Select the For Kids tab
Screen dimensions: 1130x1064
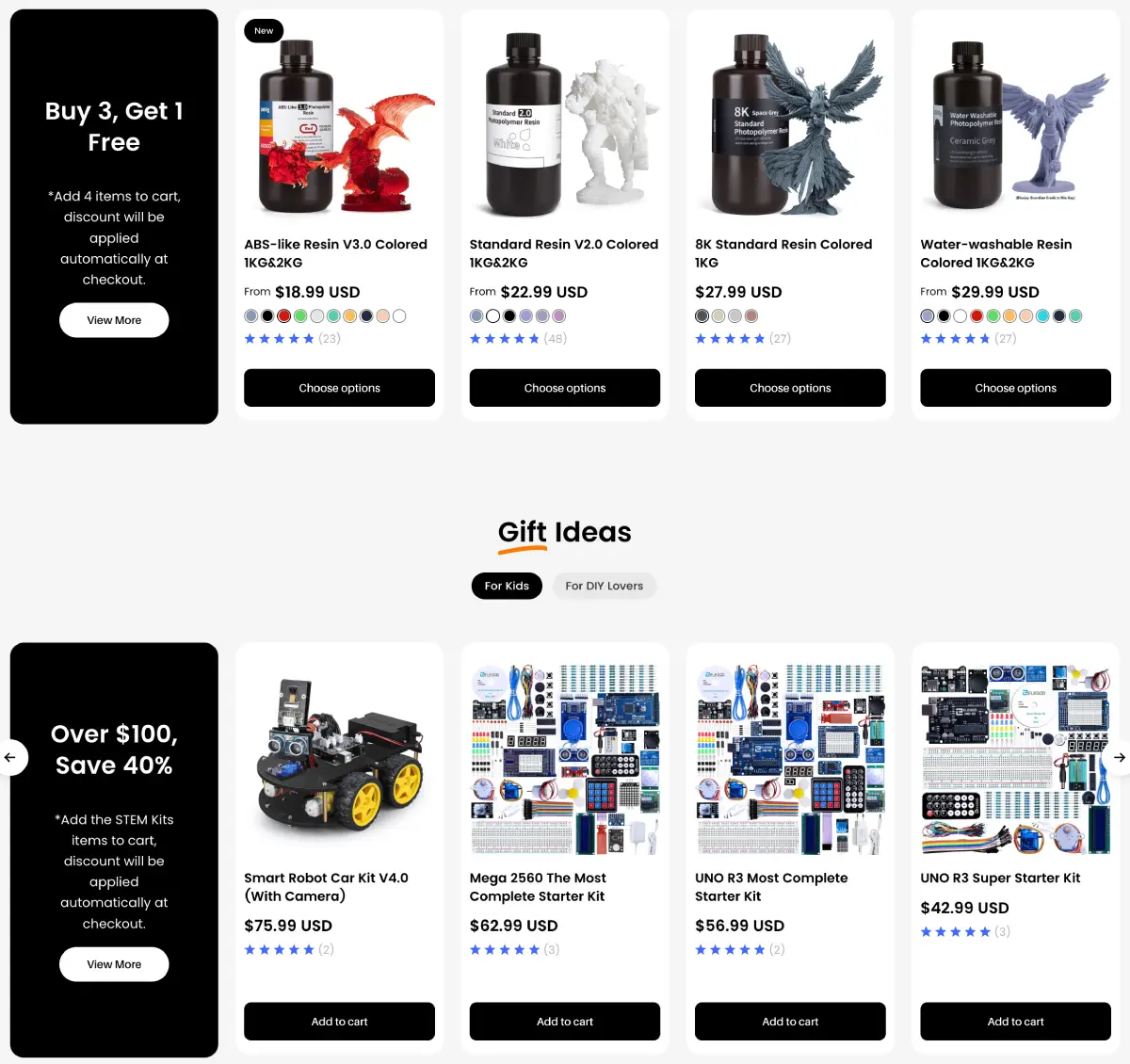coord(507,586)
